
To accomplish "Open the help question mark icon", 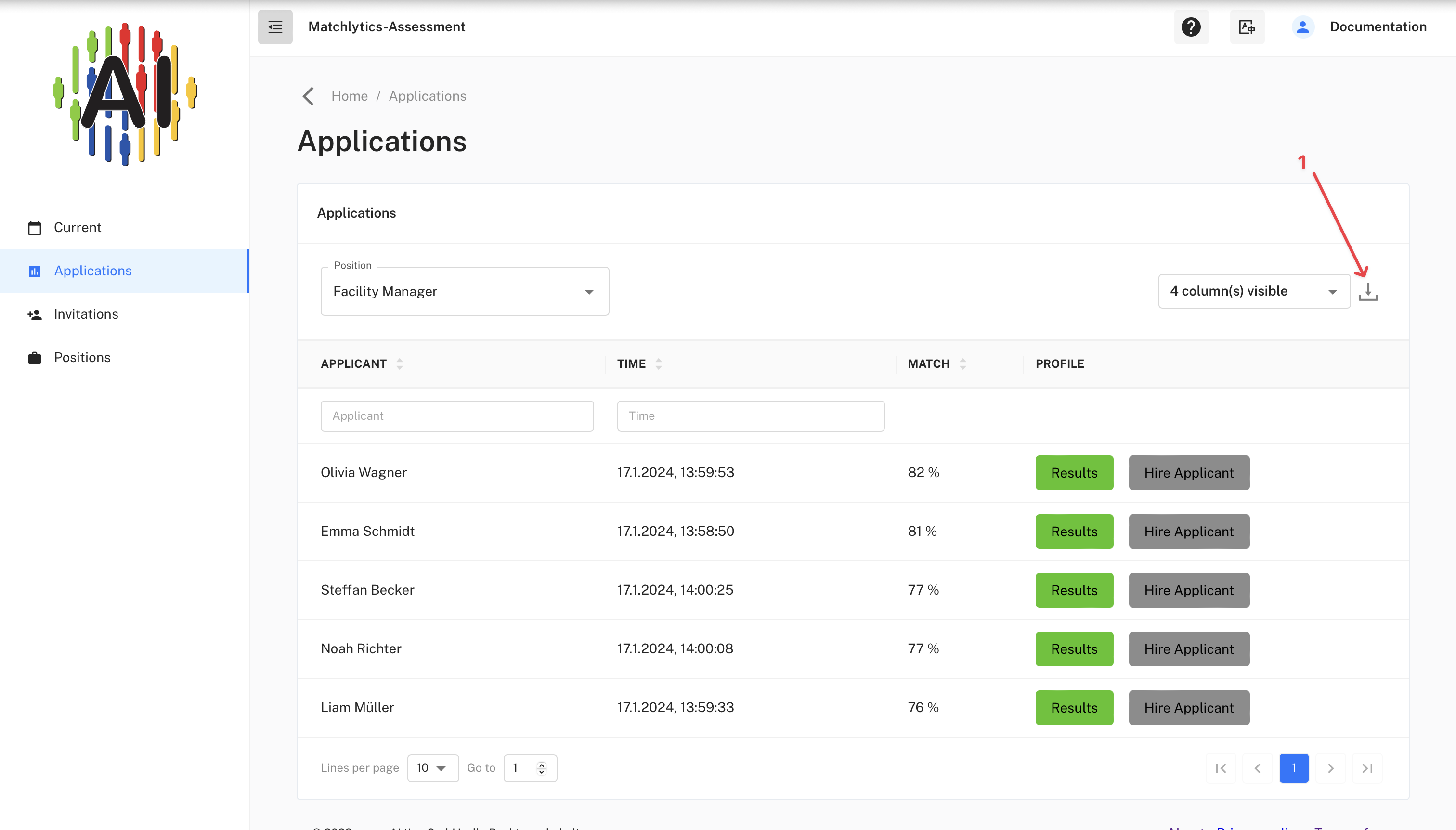I will pos(1191,27).
